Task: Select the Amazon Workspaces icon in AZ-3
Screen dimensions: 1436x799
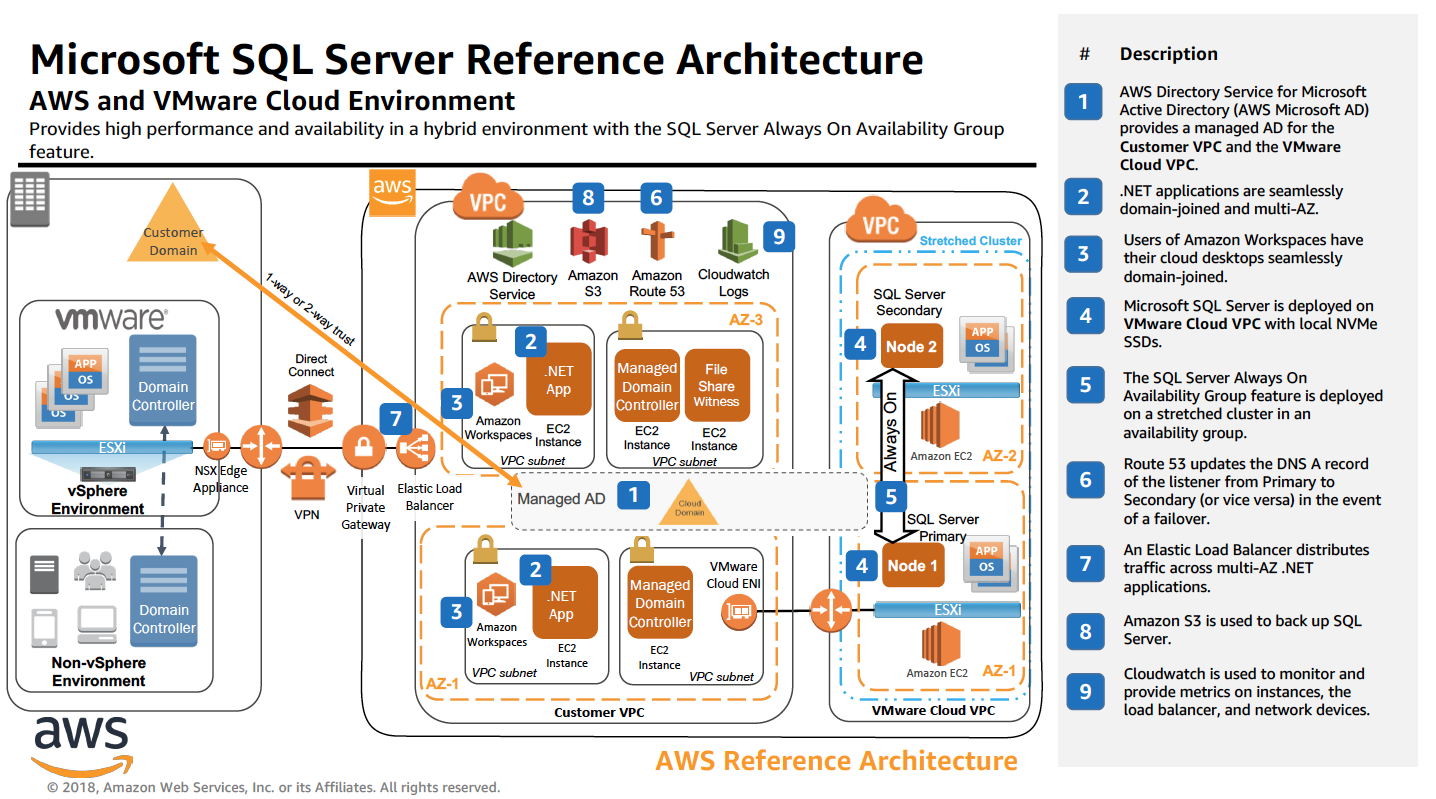Action: click(x=494, y=385)
